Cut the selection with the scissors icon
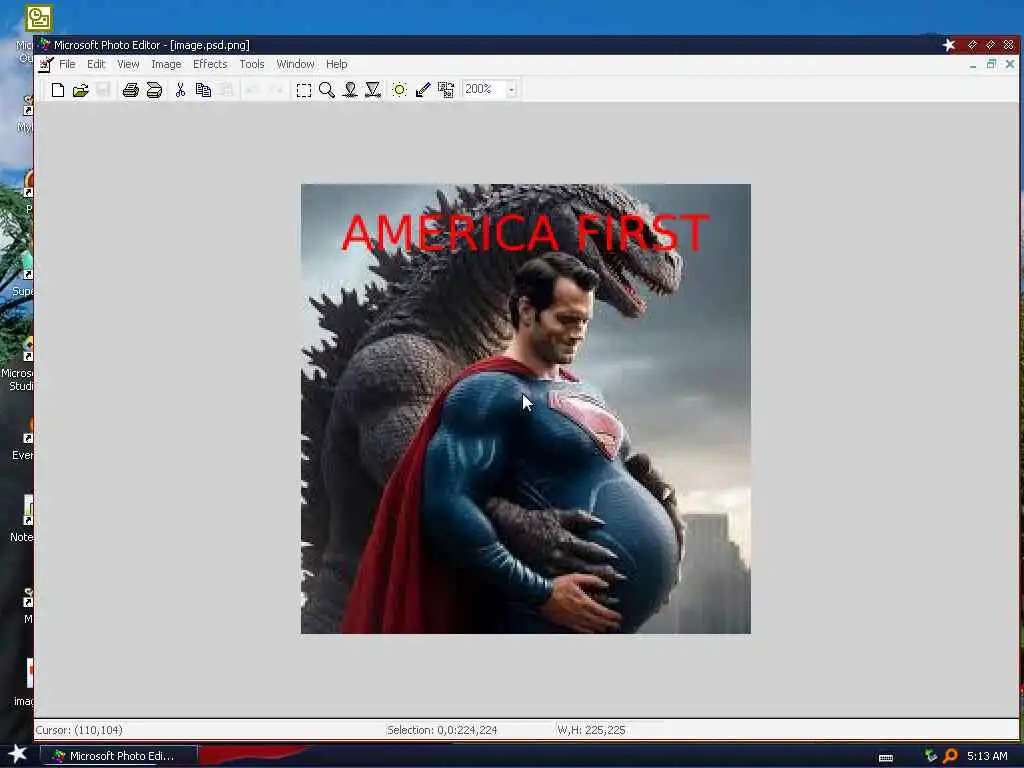 (180, 90)
